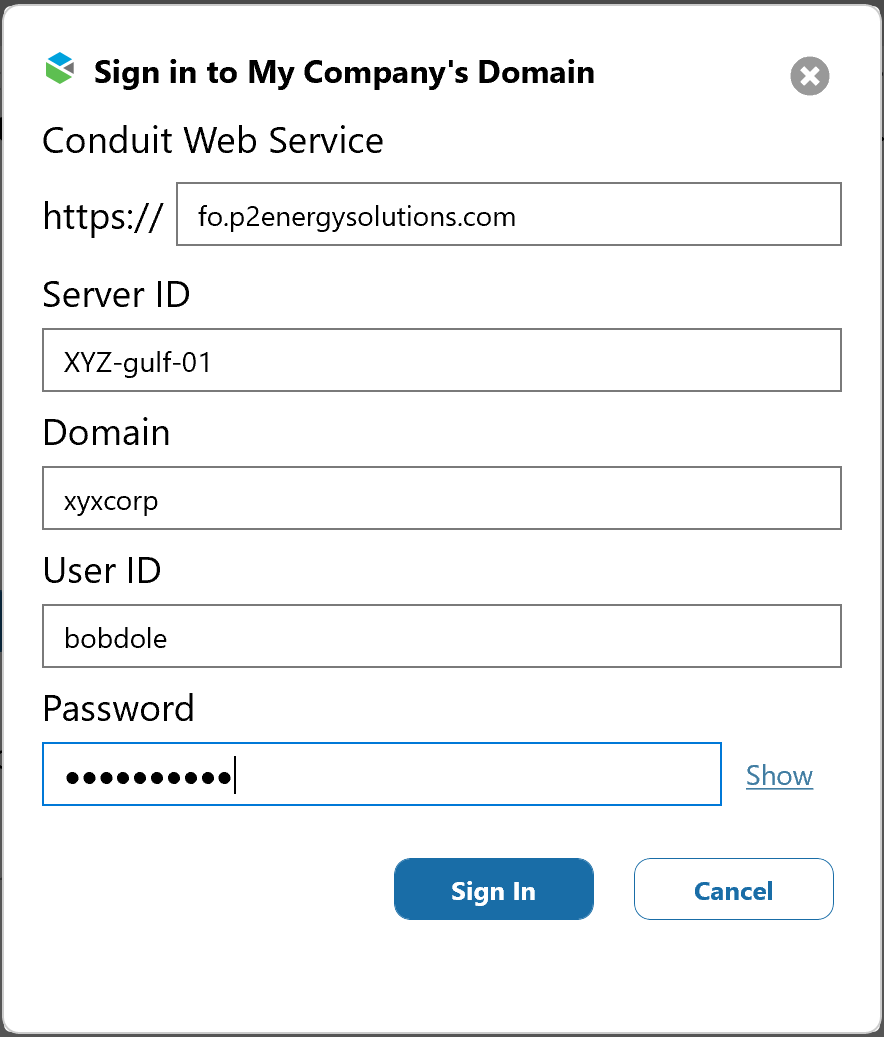Close the sign-in dialog with X icon
884x1037 pixels.
coord(810,76)
